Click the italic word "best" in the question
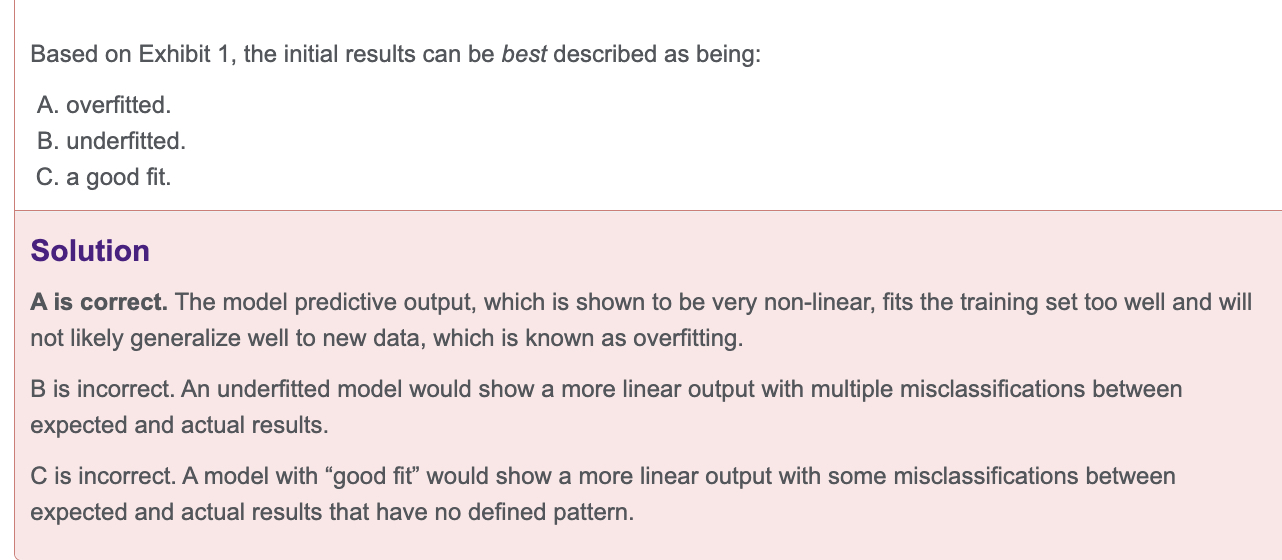Screen dimensions: 1282x560 [523, 54]
